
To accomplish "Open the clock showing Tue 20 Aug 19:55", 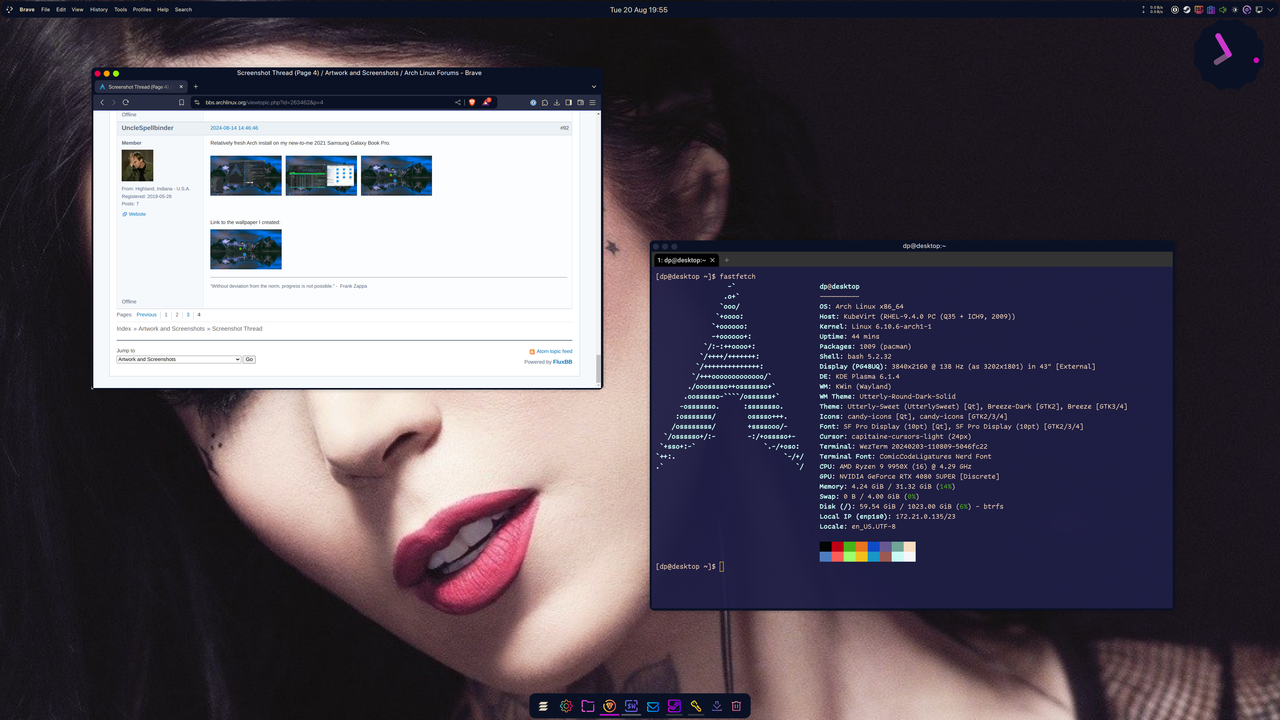I will click(x=639, y=9).
